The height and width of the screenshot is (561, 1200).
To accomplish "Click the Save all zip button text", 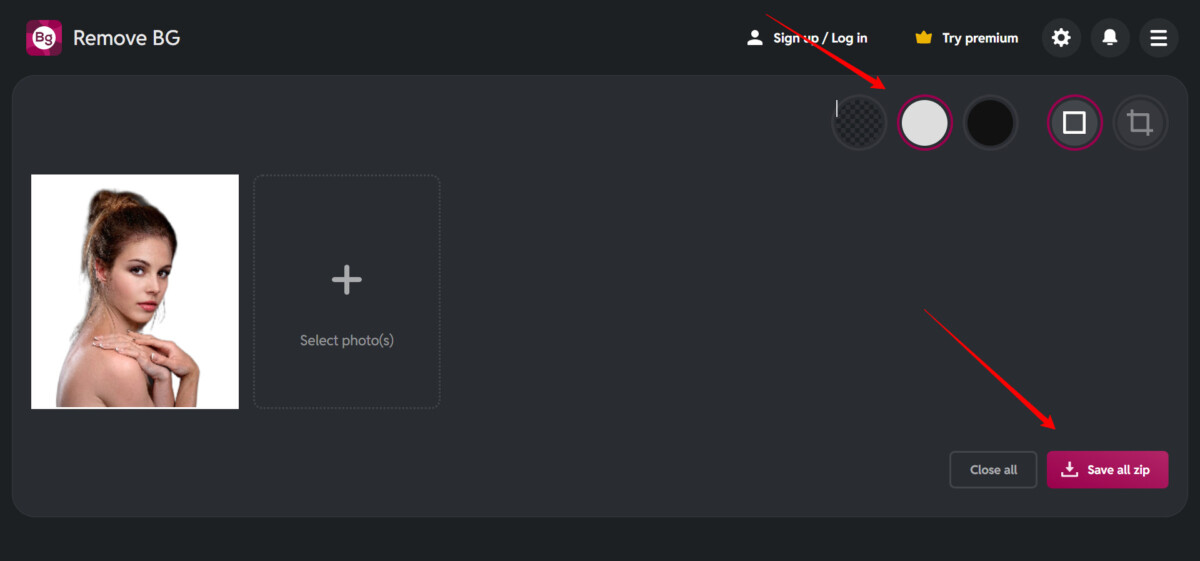I will tap(1118, 470).
